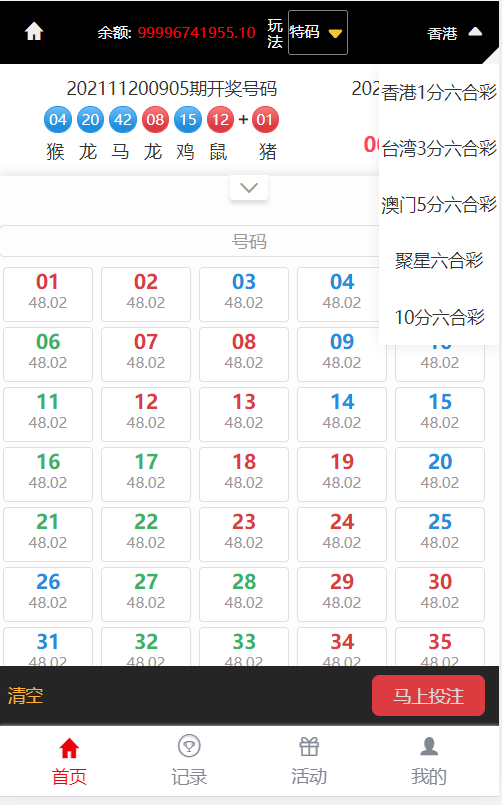This screenshot has height=805, width=502.
Task: Tap number 33 cell
Action: click(x=244, y=647)
